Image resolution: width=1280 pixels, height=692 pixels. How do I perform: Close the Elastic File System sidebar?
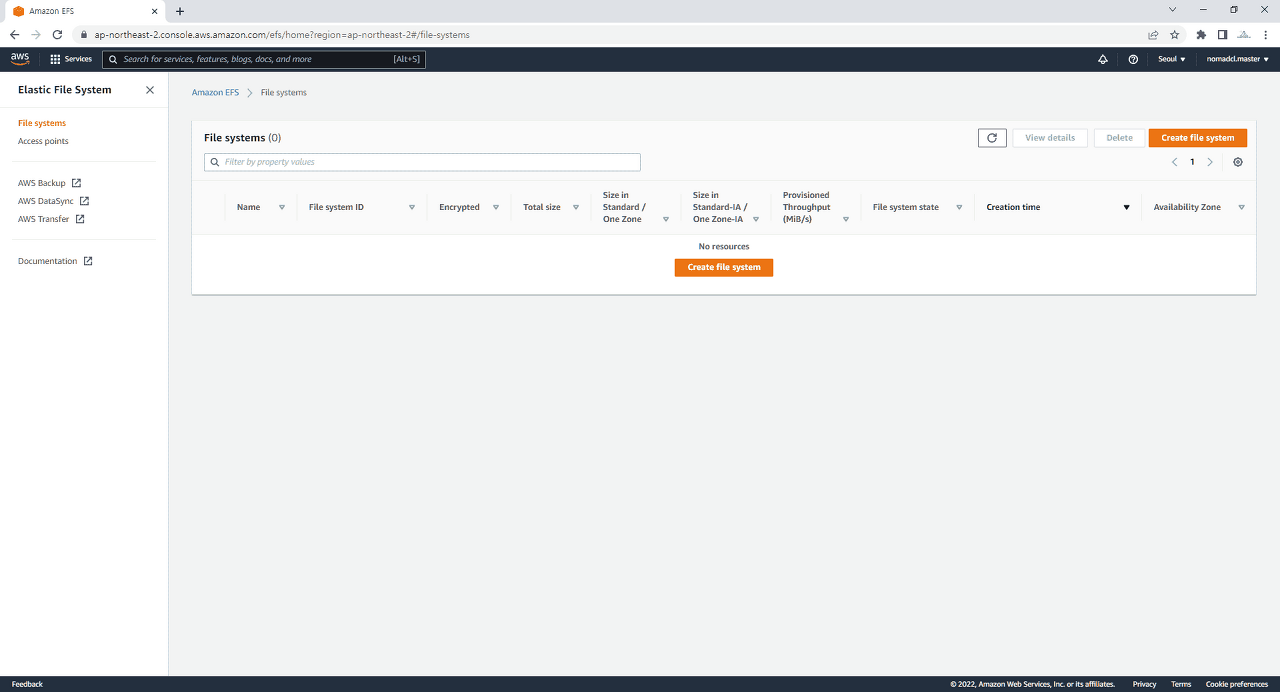tap(150, 90)
